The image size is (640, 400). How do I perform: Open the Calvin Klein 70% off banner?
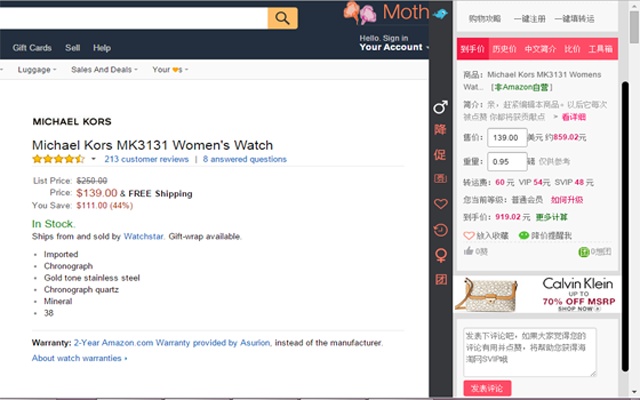click(x=537, y=294)
